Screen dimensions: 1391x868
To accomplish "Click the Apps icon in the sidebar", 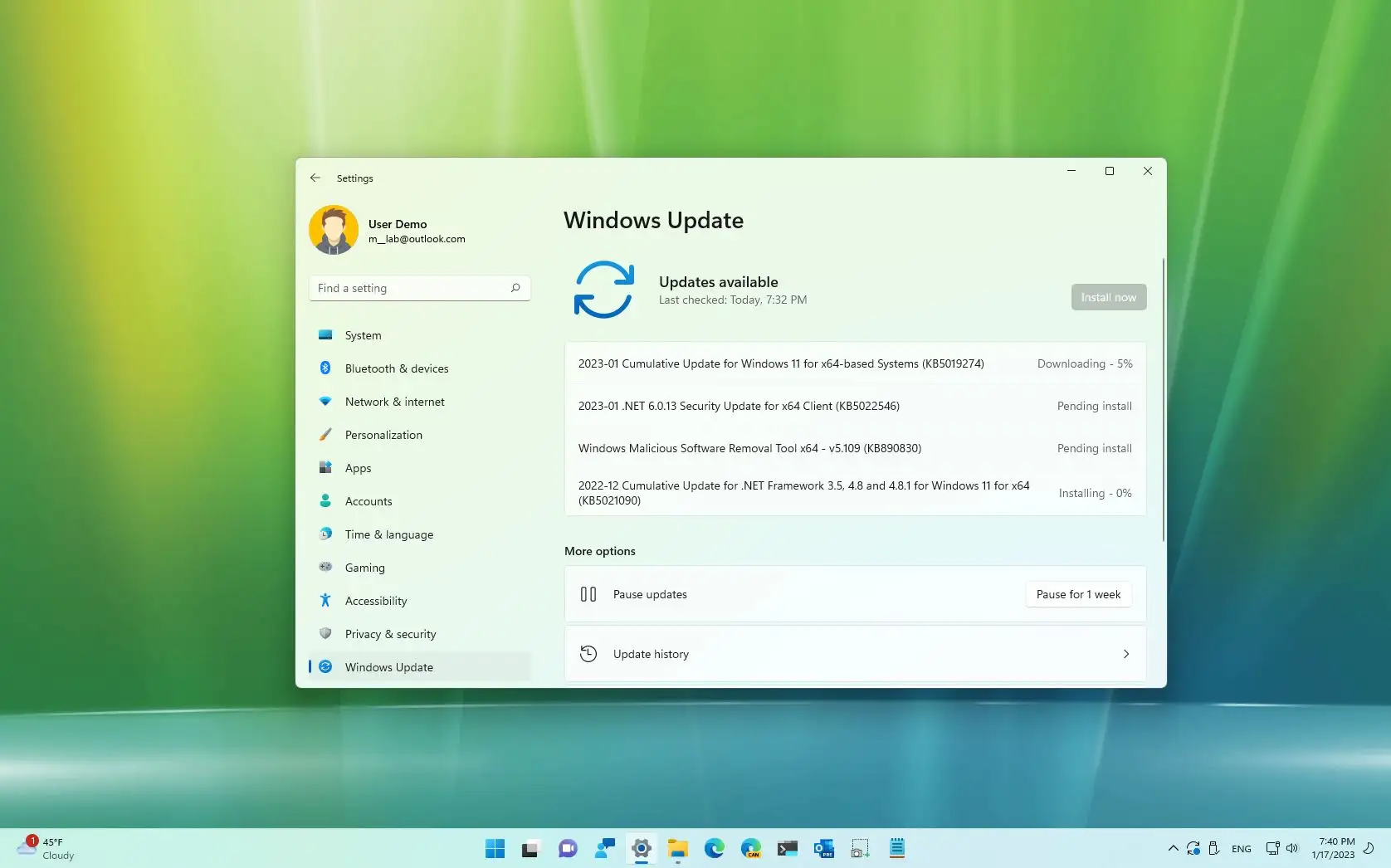I will tap(325, 467).
